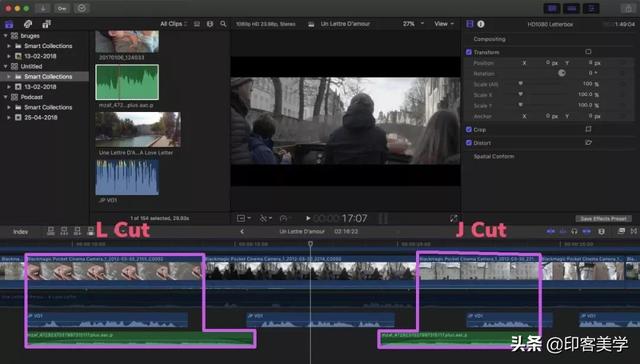The height and width of the screenshot is (364, 640).
Task: Click connect clip to primary storyline icon
Action: [51, 232]
